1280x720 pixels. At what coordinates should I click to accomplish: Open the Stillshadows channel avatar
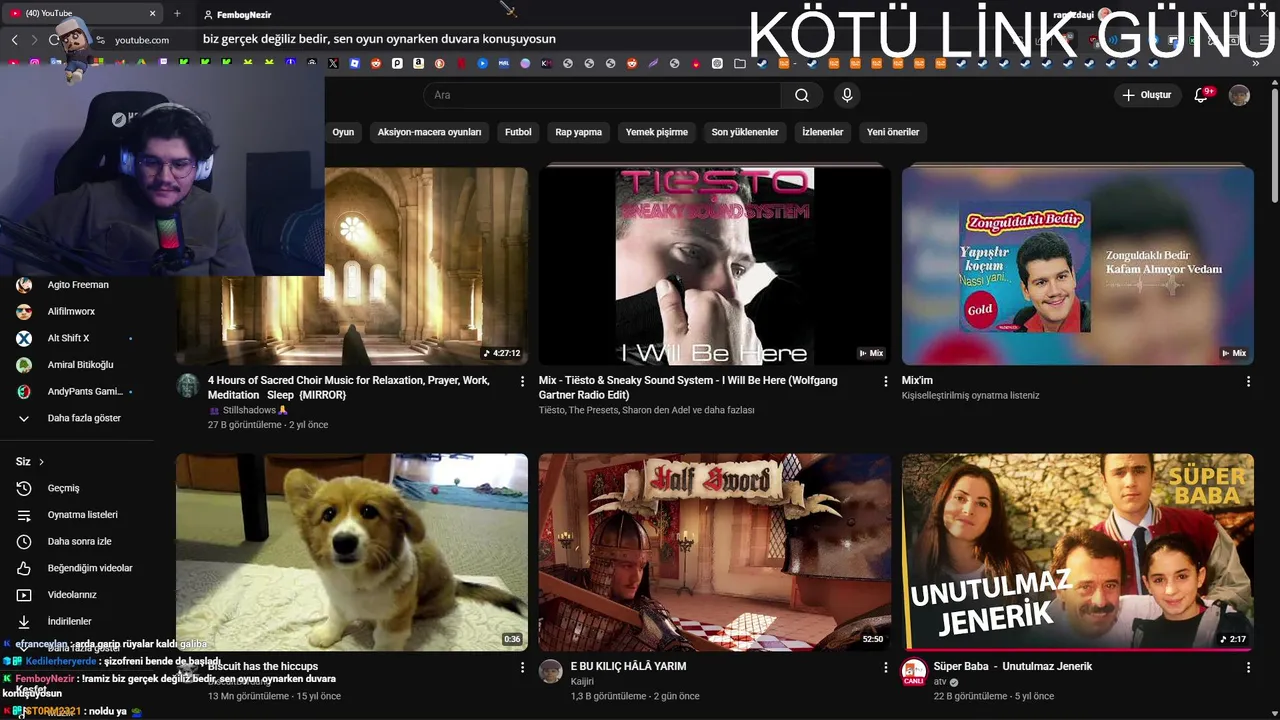[188, 386]
